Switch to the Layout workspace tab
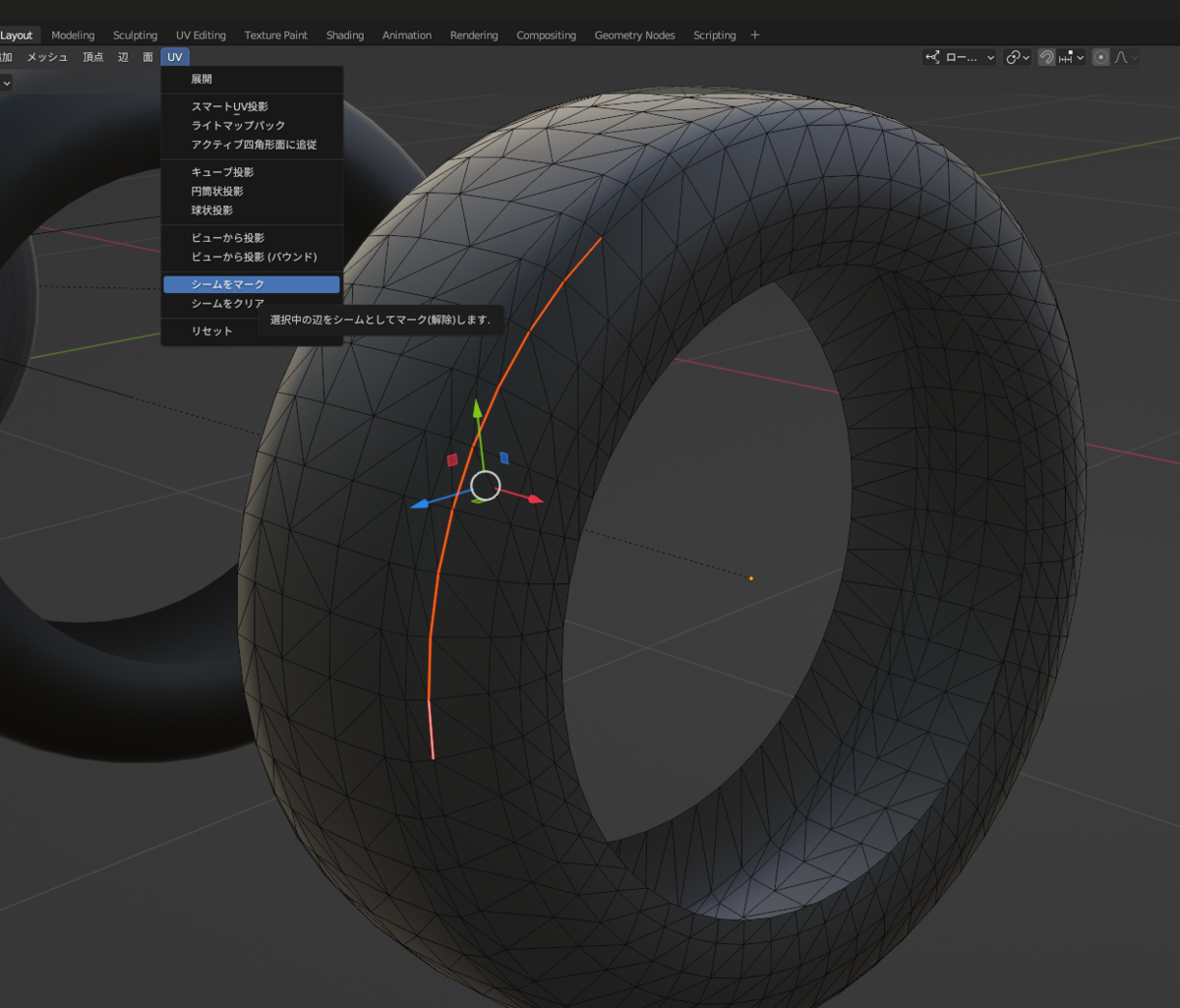Image resolution: width=1180 pixels, height=1008 pixels. (x=17, y=34)
